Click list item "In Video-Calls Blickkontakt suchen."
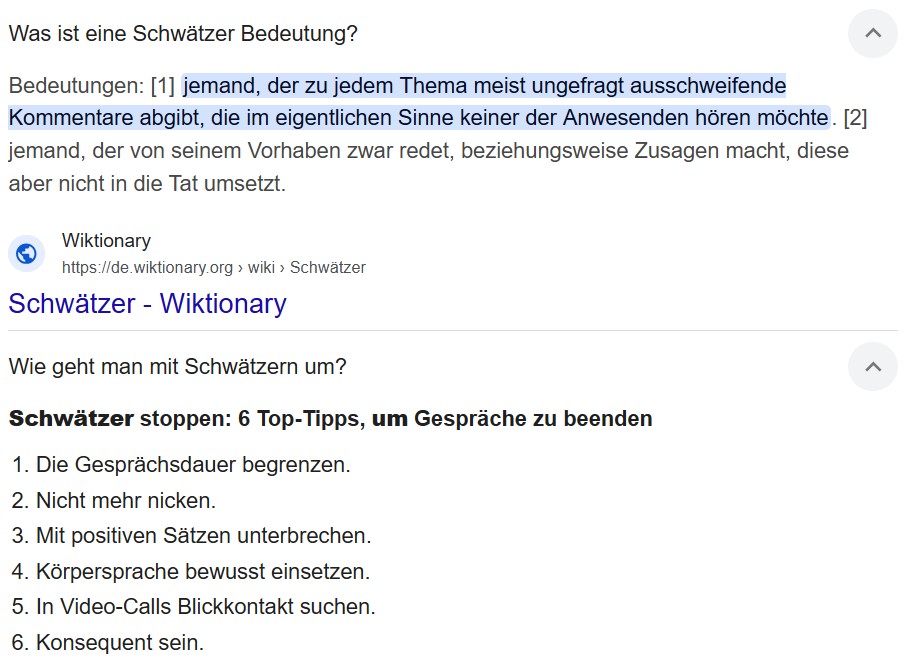Image resolution: width=907 pixels, height=663 pixels. (x=205, y=607)
